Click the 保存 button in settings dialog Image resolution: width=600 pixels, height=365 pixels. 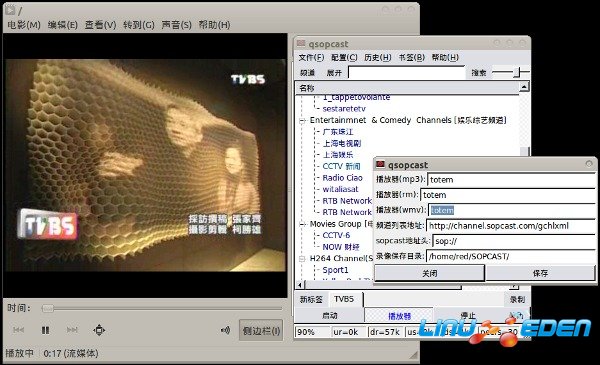[x=540, y=273]
